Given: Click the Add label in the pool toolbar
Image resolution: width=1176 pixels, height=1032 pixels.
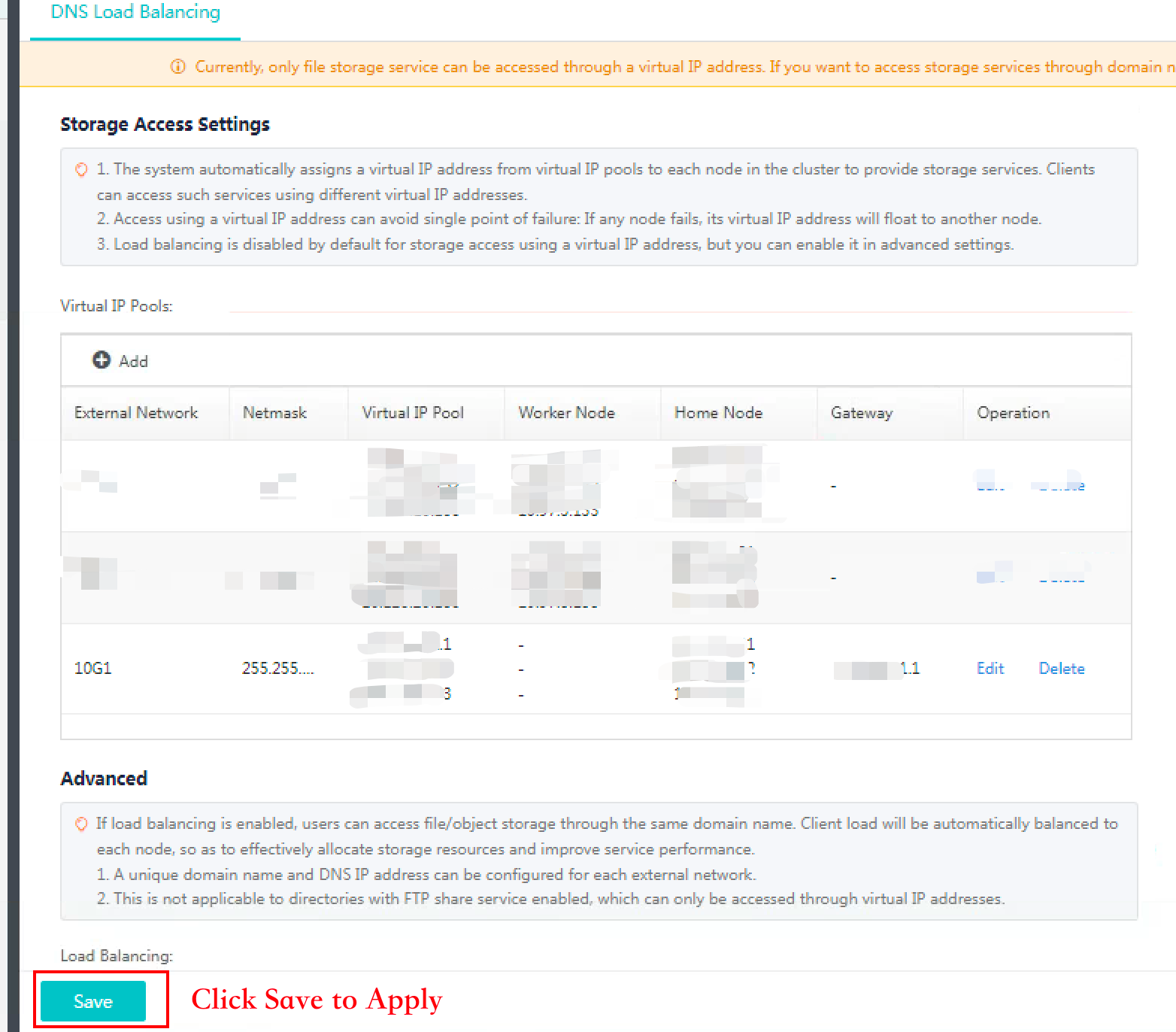Looking at the screenshot, I should [133, 361].
